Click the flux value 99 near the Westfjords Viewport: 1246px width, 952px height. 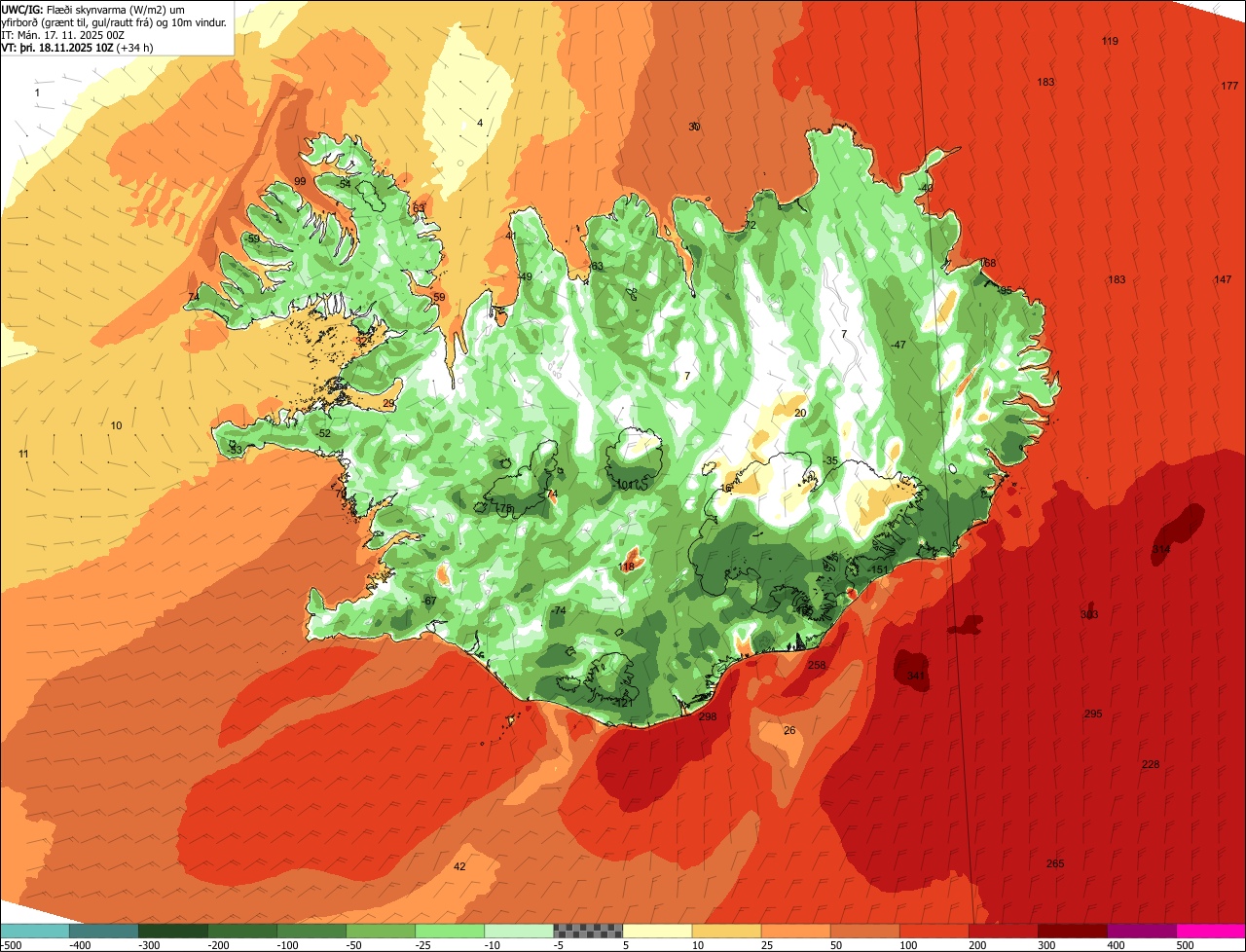pos(300,182)
